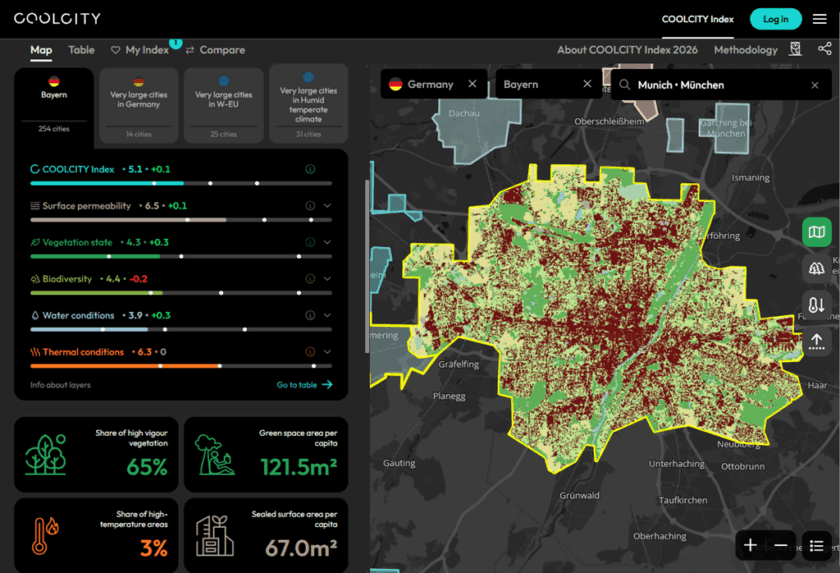
Task: Click the Share of high vigour vegetation card
Action: (96, 455)
